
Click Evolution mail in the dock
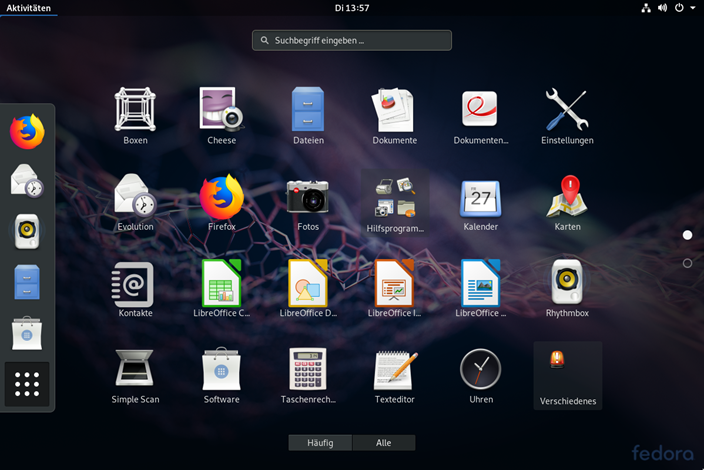pos(27,181)
